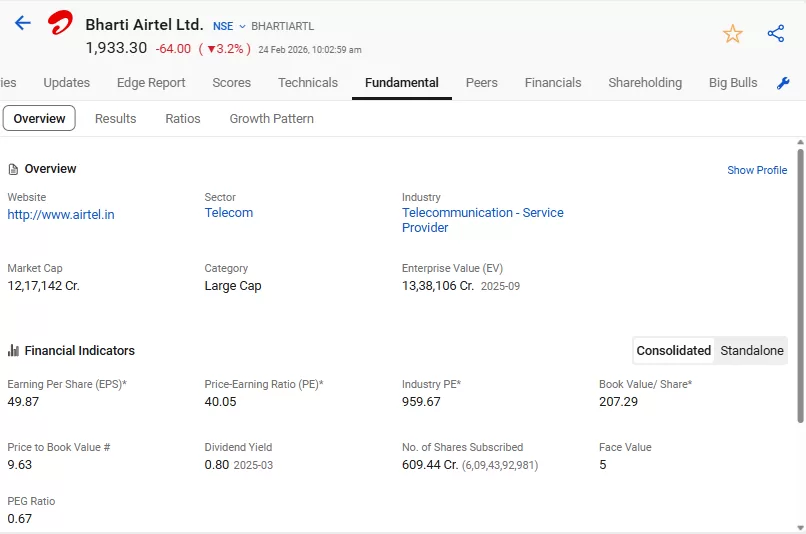Switch to Standalone financials

tap(752, 351)
